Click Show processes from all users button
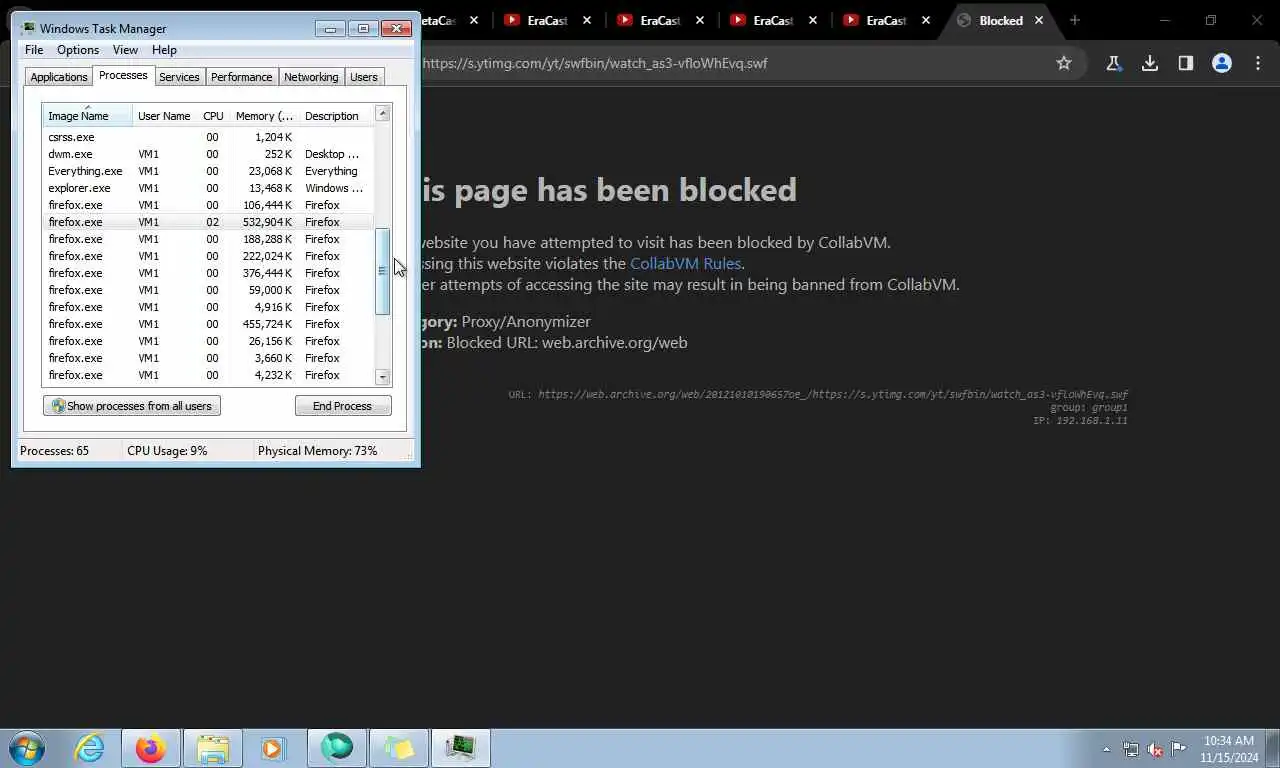Image resolution: width=1280 pixels, height=768 pixels. coord(132,406)
